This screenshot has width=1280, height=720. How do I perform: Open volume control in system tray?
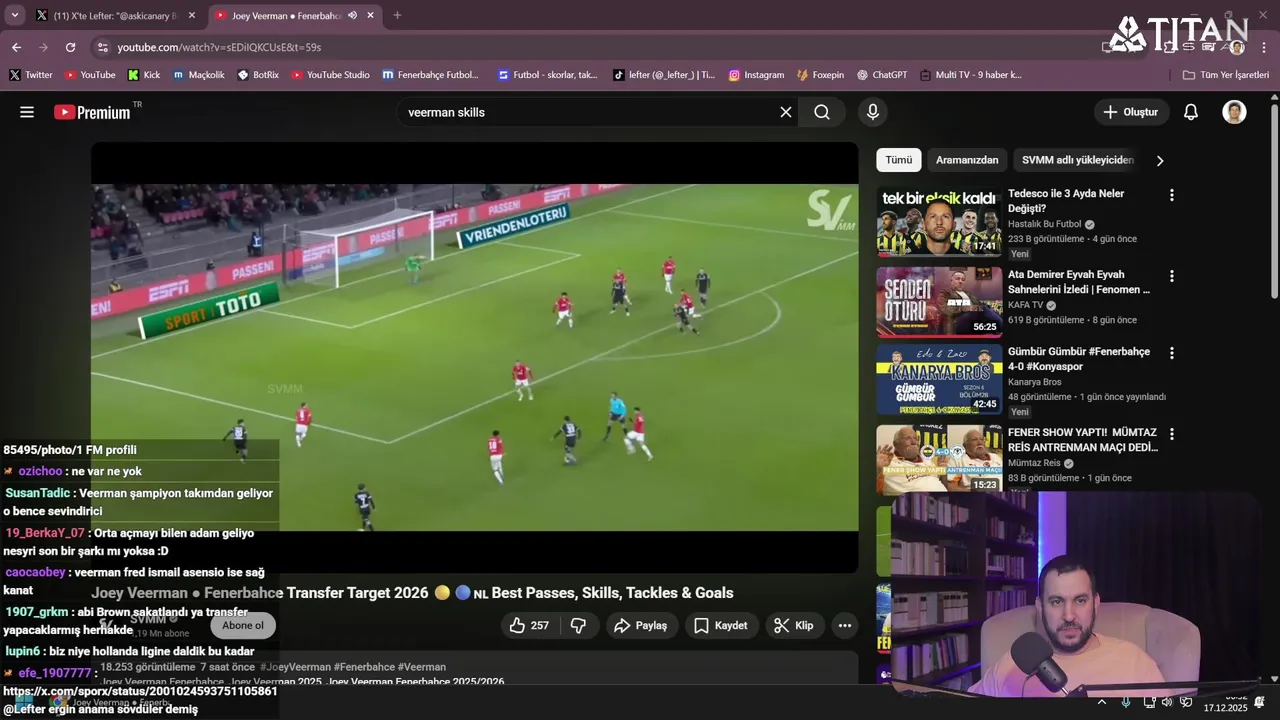tap(1167, 702)
